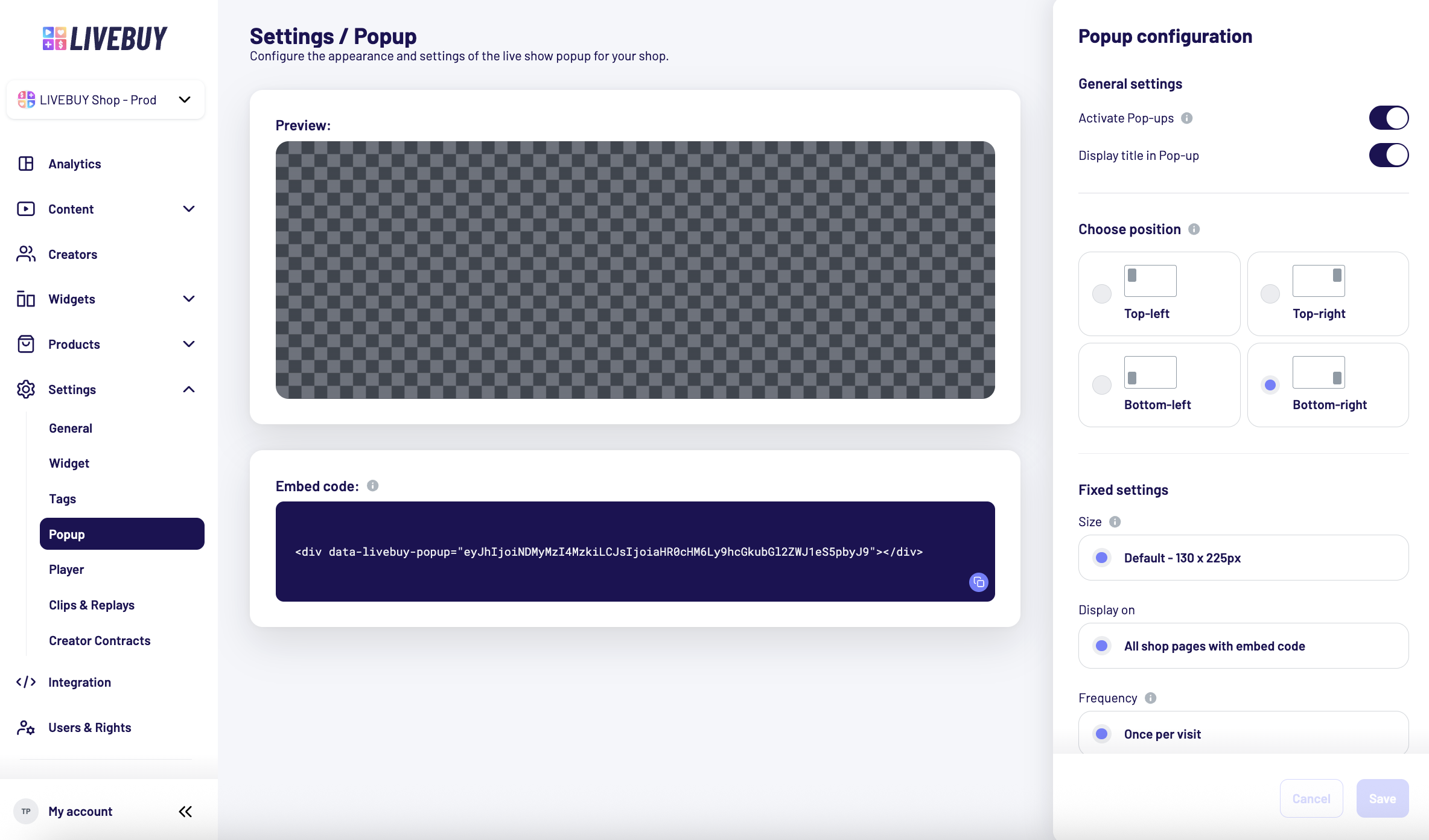Screen dimensions: 1429x840
Task: Click the TP account avatar
Action: pos(26,811)
